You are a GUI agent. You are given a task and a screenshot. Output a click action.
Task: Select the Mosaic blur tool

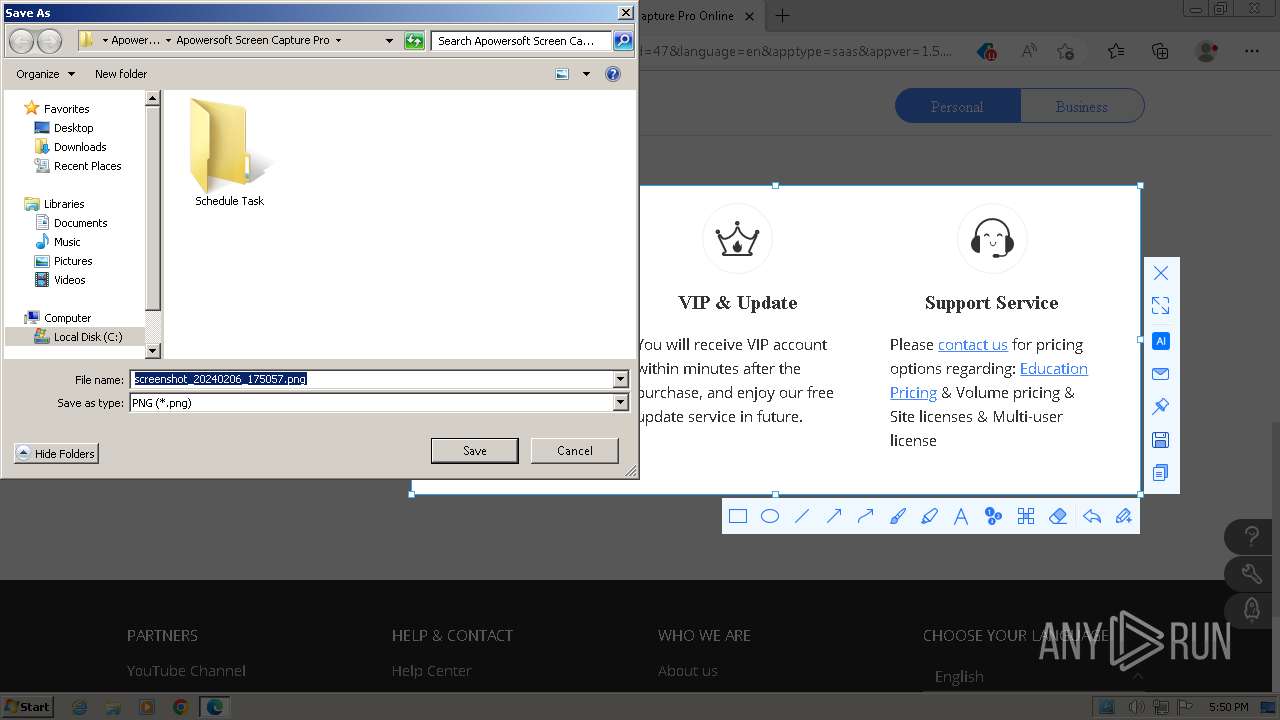(x=1026, y=516)
